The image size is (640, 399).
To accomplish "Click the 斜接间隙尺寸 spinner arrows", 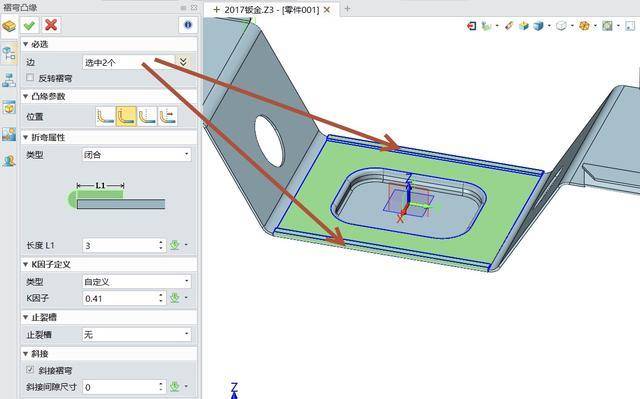I will coord(161,386).
